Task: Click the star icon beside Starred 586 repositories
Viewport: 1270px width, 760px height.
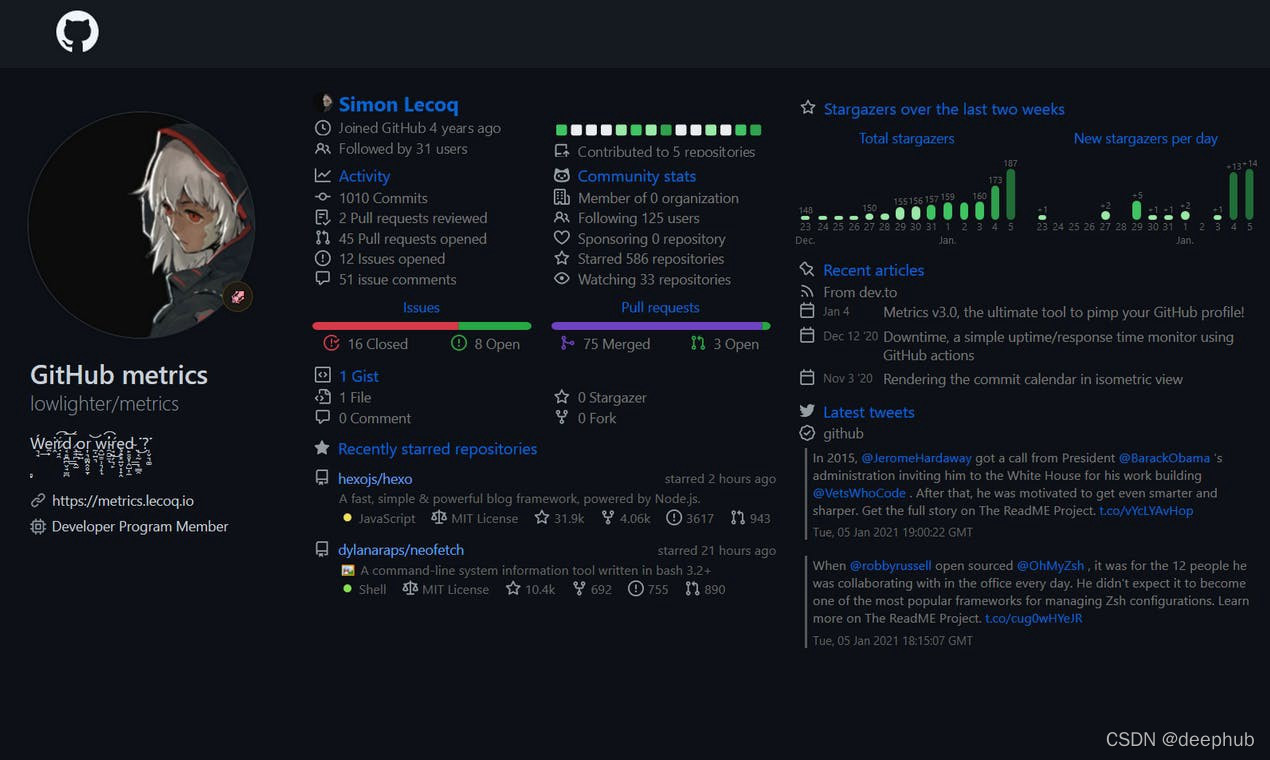Action: (x=561, y=259)
